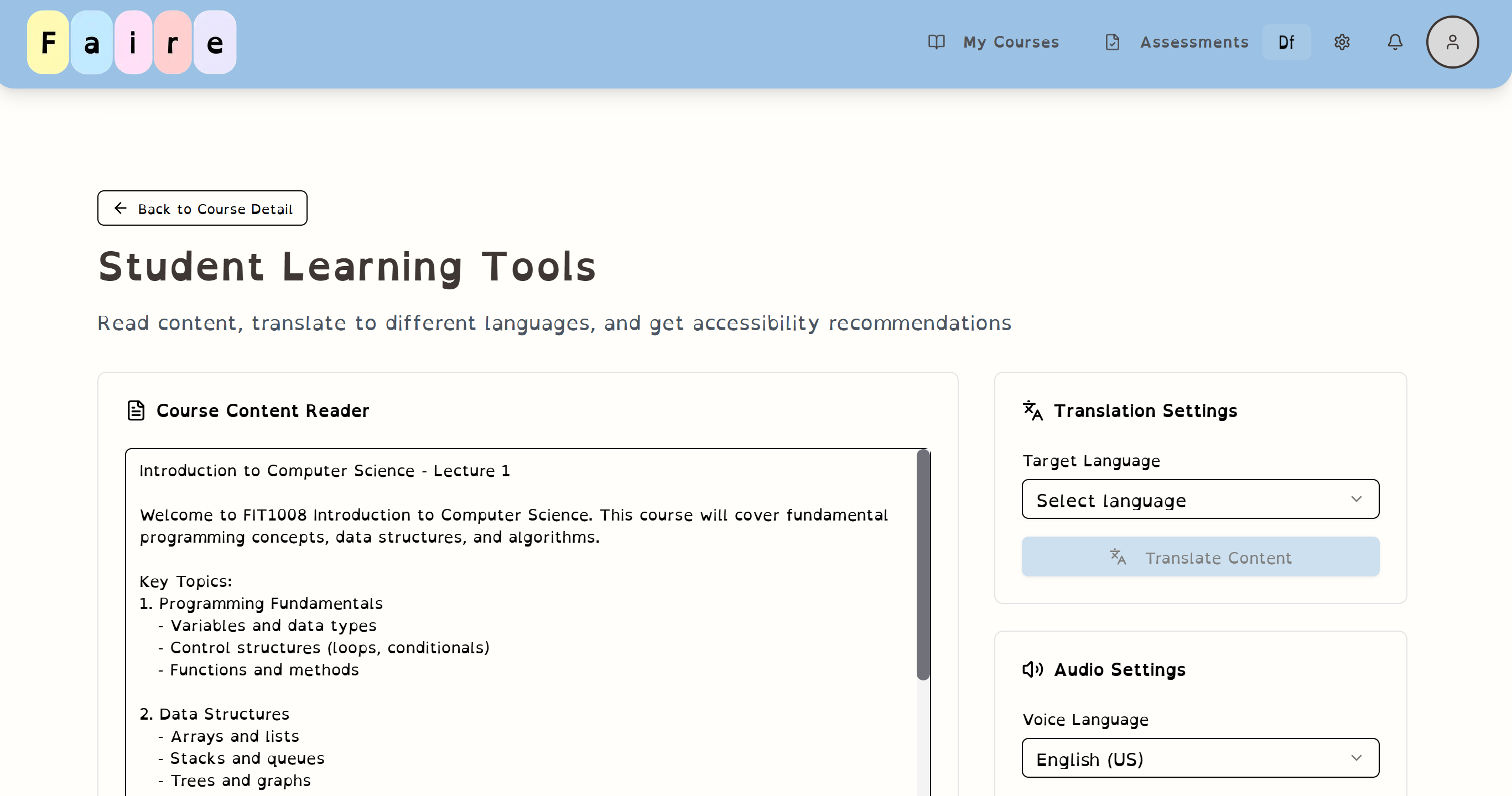Go to My Courses
This screenshot has width=1512, height=796.
pyautogui.click(x=1011, y=42)
